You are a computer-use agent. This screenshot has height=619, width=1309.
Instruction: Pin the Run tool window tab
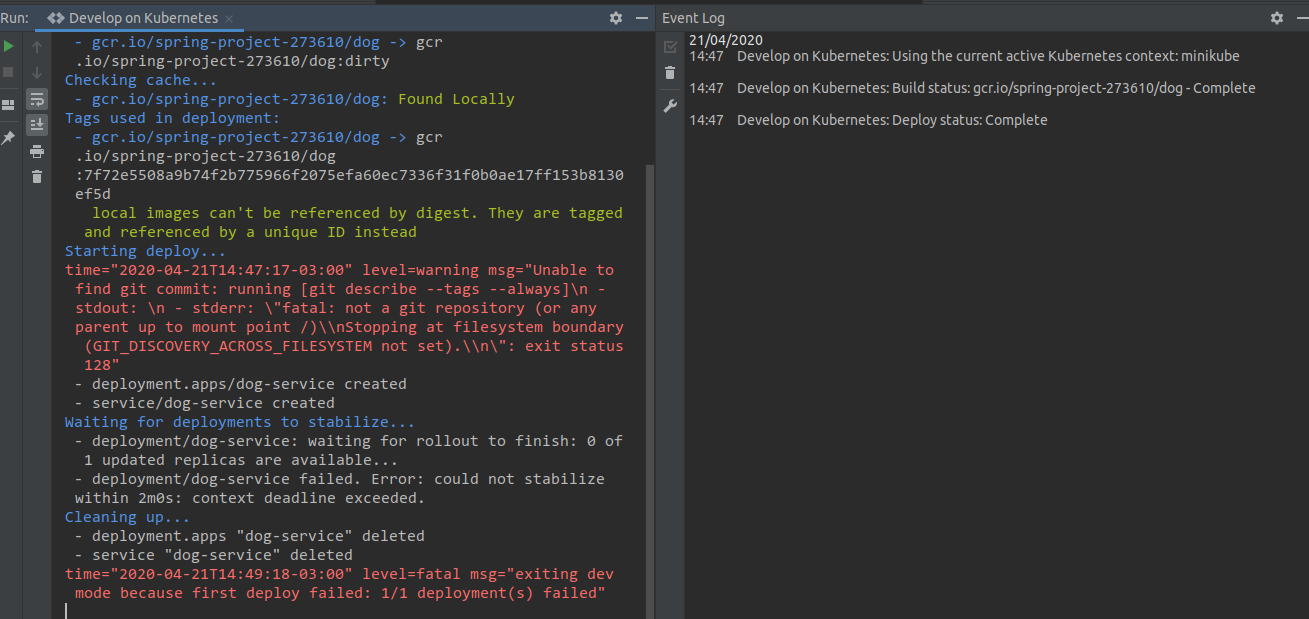(8, 138)
